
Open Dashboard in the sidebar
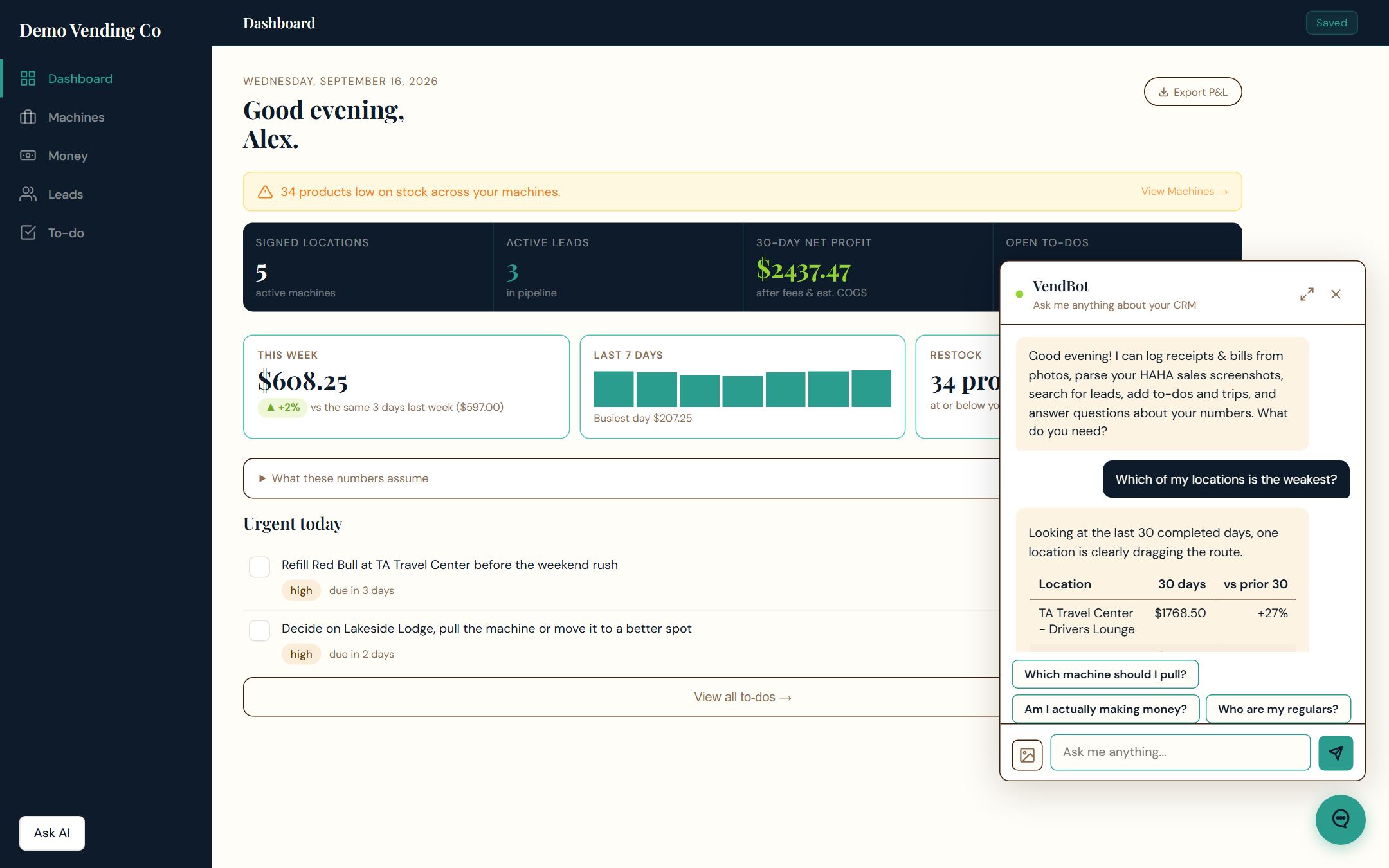click(x=106, y=78)
